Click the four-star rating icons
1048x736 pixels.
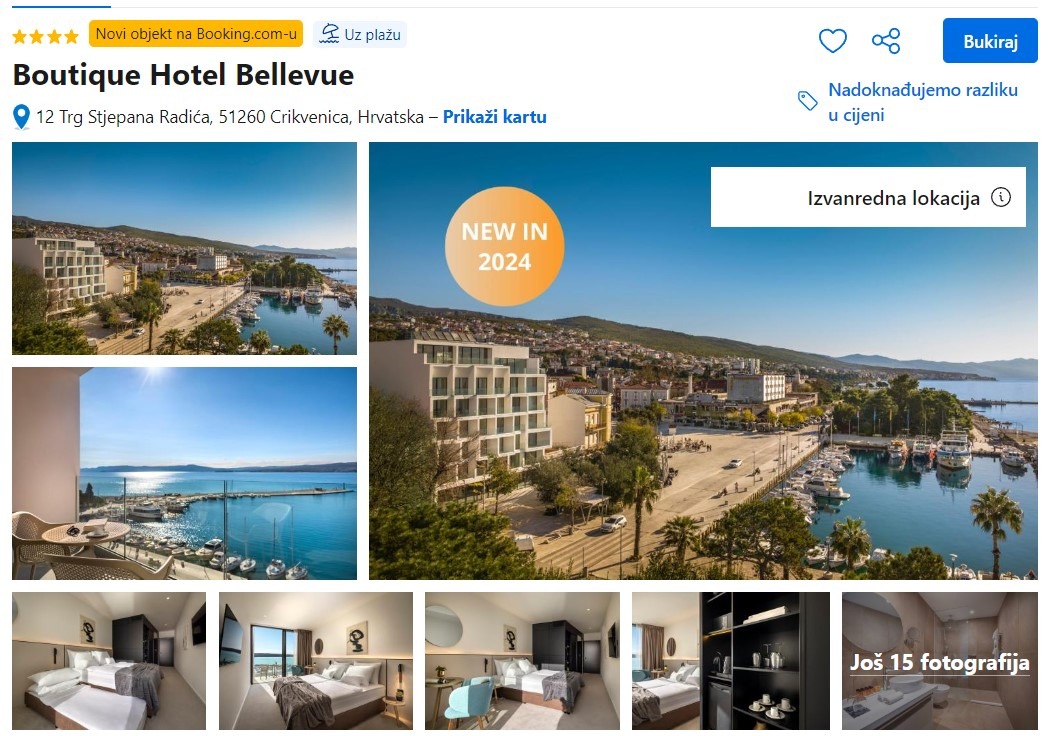tap(45, 36)
